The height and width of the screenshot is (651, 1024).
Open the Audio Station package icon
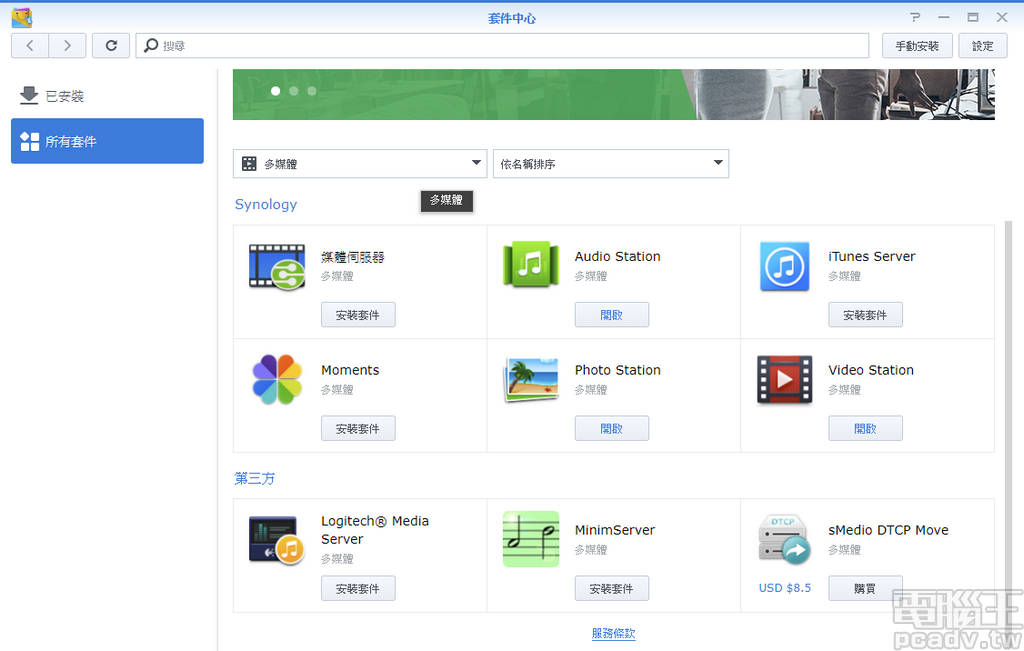coord(530,267)
